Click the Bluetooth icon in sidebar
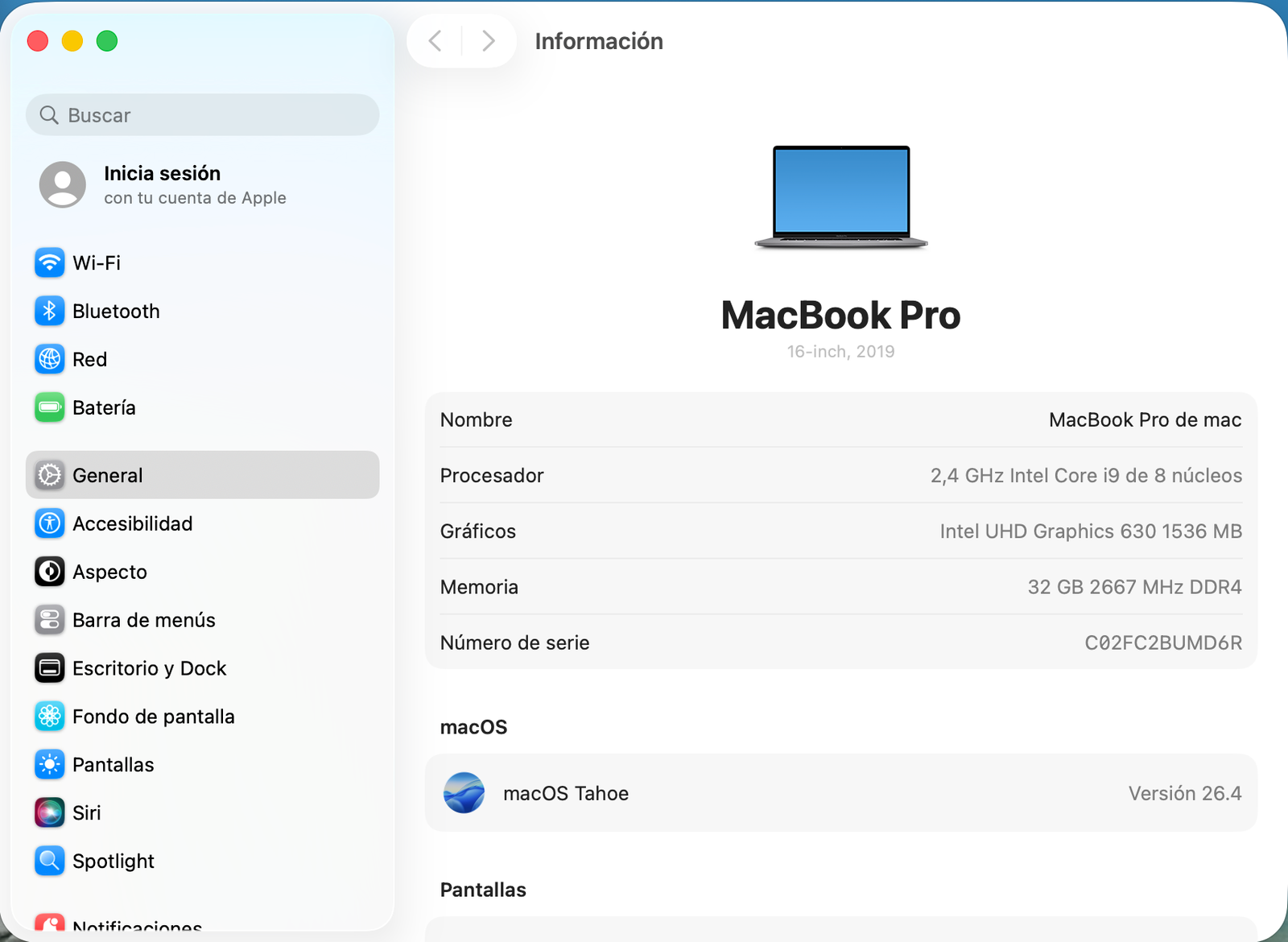Screen dimensions: 1288x942 pos(49,311)
